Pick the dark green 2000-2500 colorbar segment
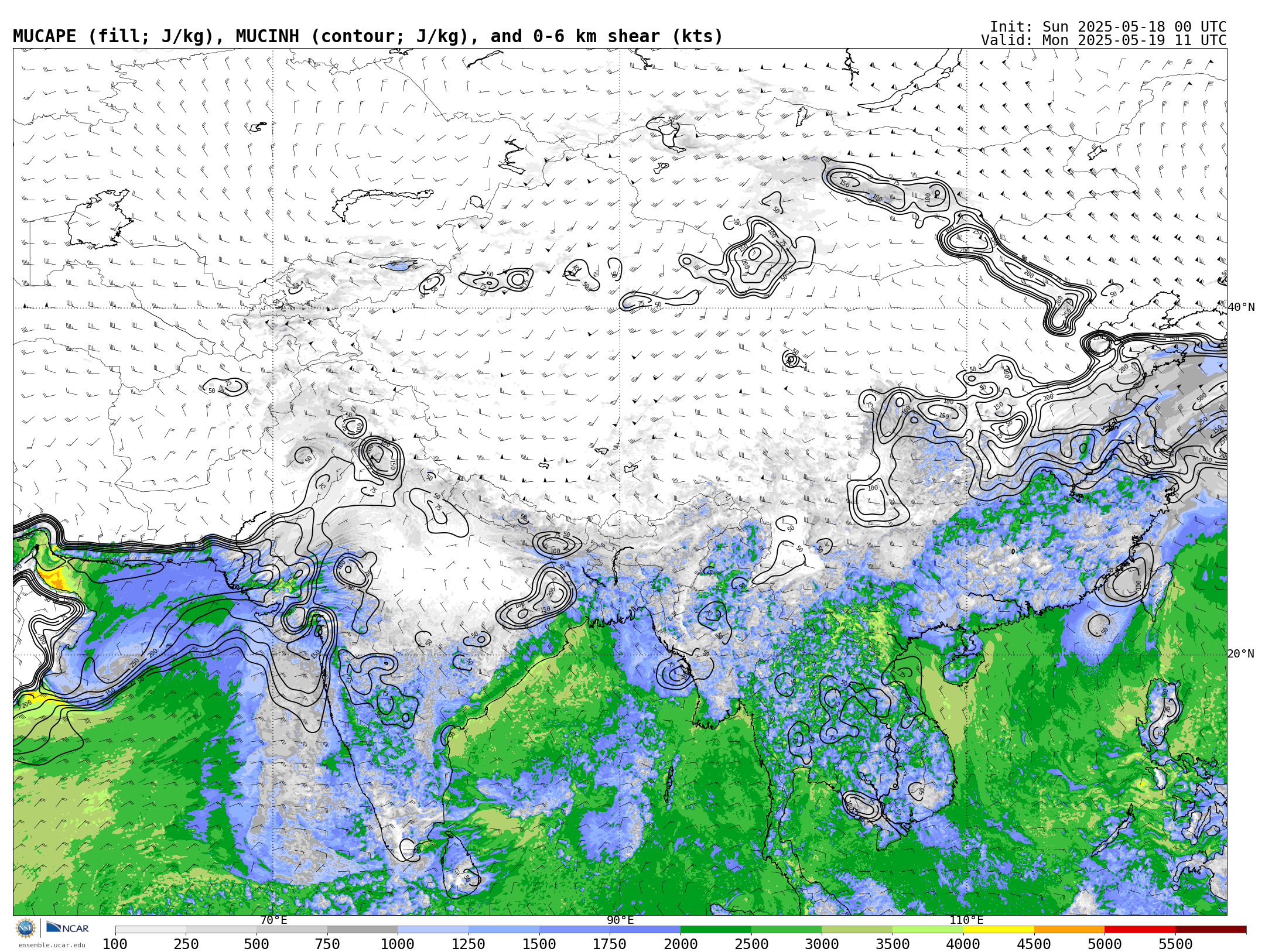The width and height of the screenshot is (1265, 952). [716, 930]
